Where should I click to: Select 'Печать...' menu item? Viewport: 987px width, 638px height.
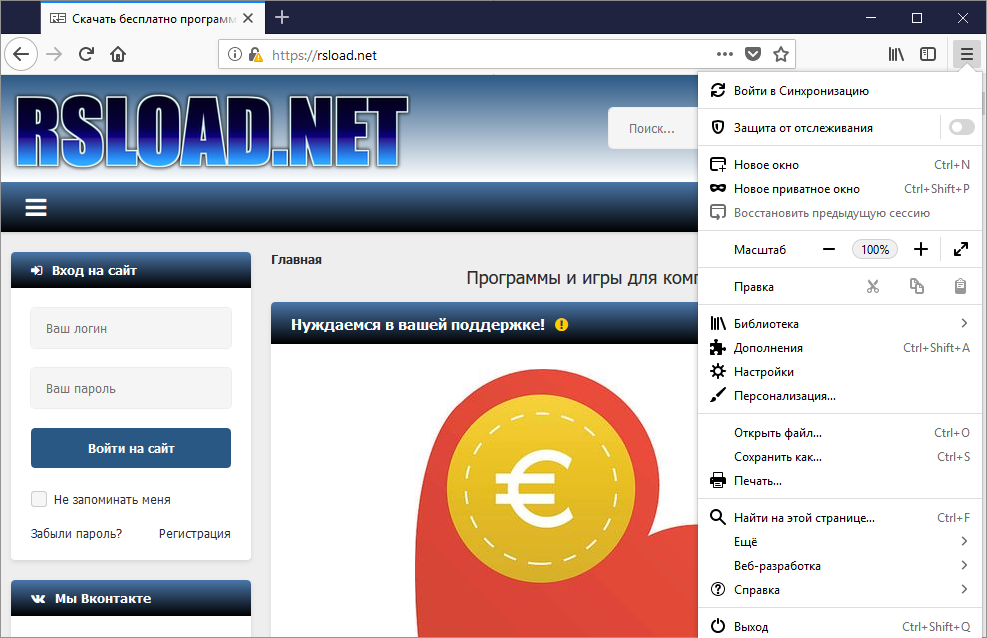click(840, 481)
